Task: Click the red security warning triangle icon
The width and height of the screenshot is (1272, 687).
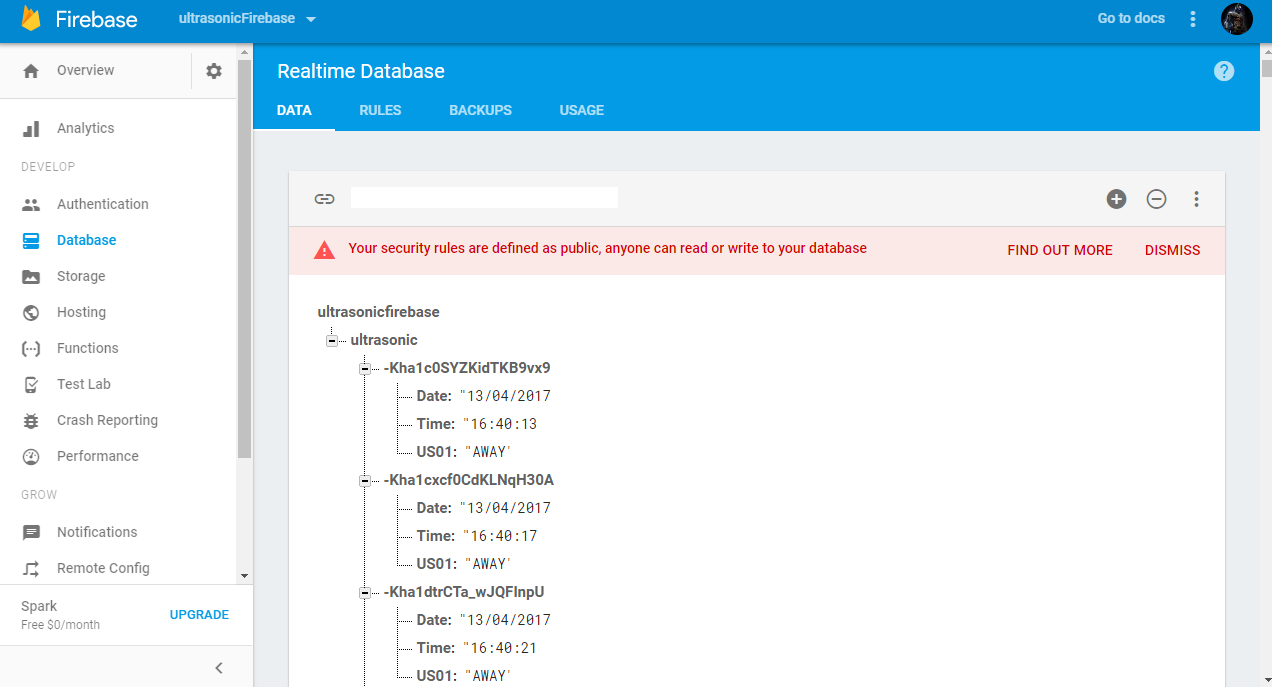Action: pos(324,250)
